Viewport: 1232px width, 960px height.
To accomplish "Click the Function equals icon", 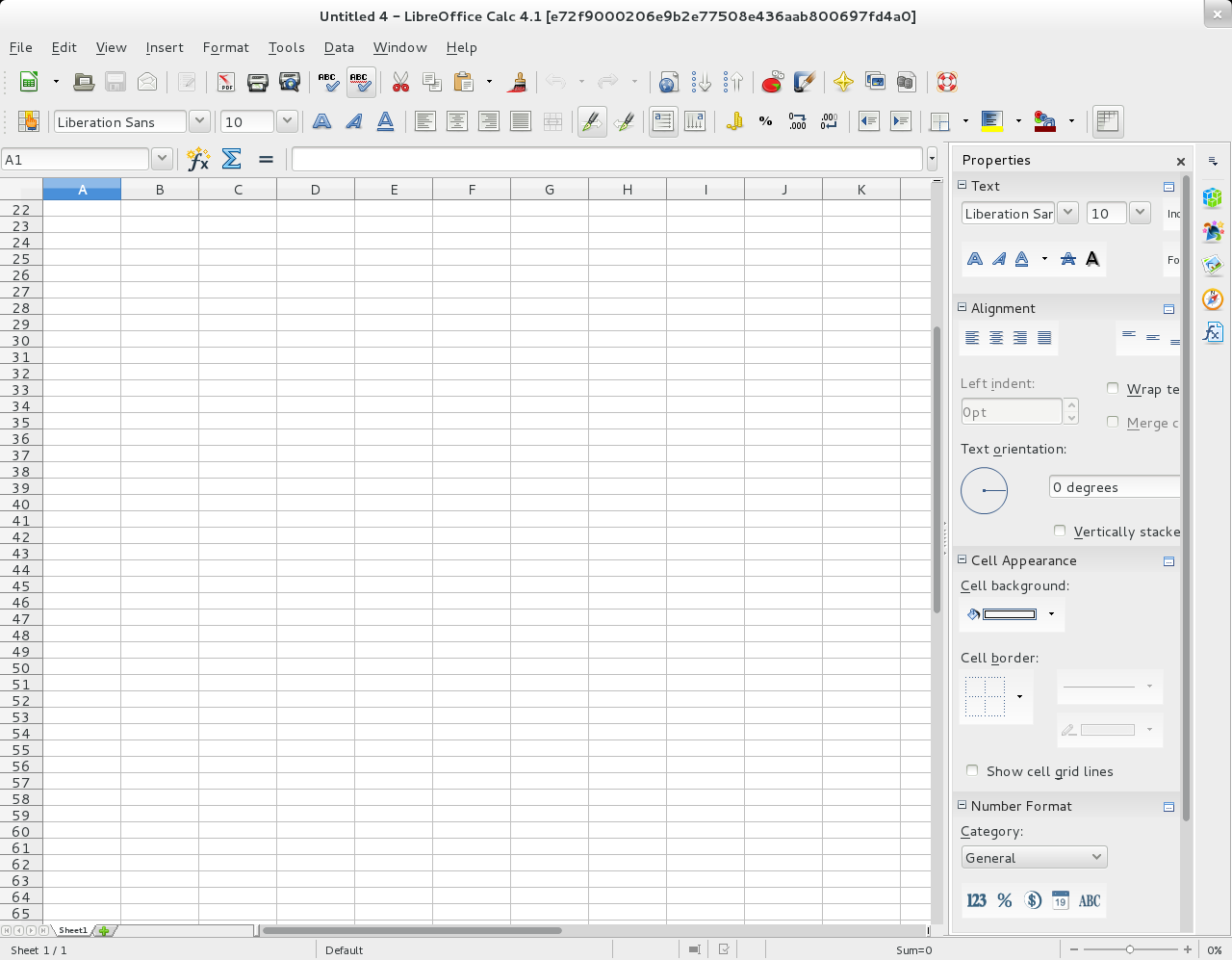I will [266, 159].
